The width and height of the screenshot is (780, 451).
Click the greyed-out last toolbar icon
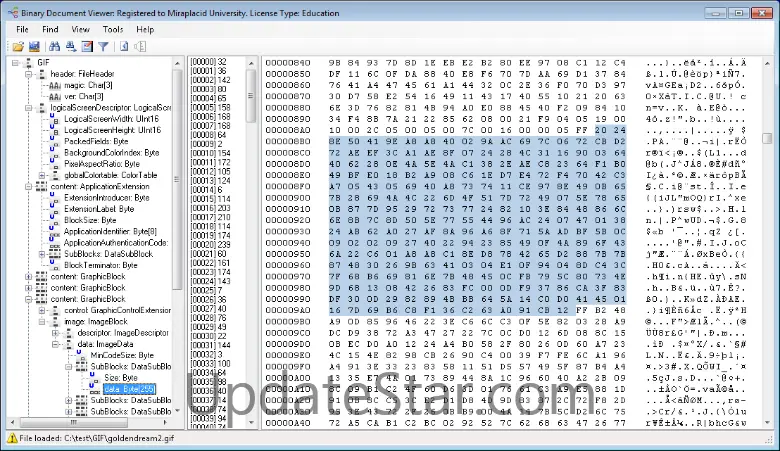[140, 47]
